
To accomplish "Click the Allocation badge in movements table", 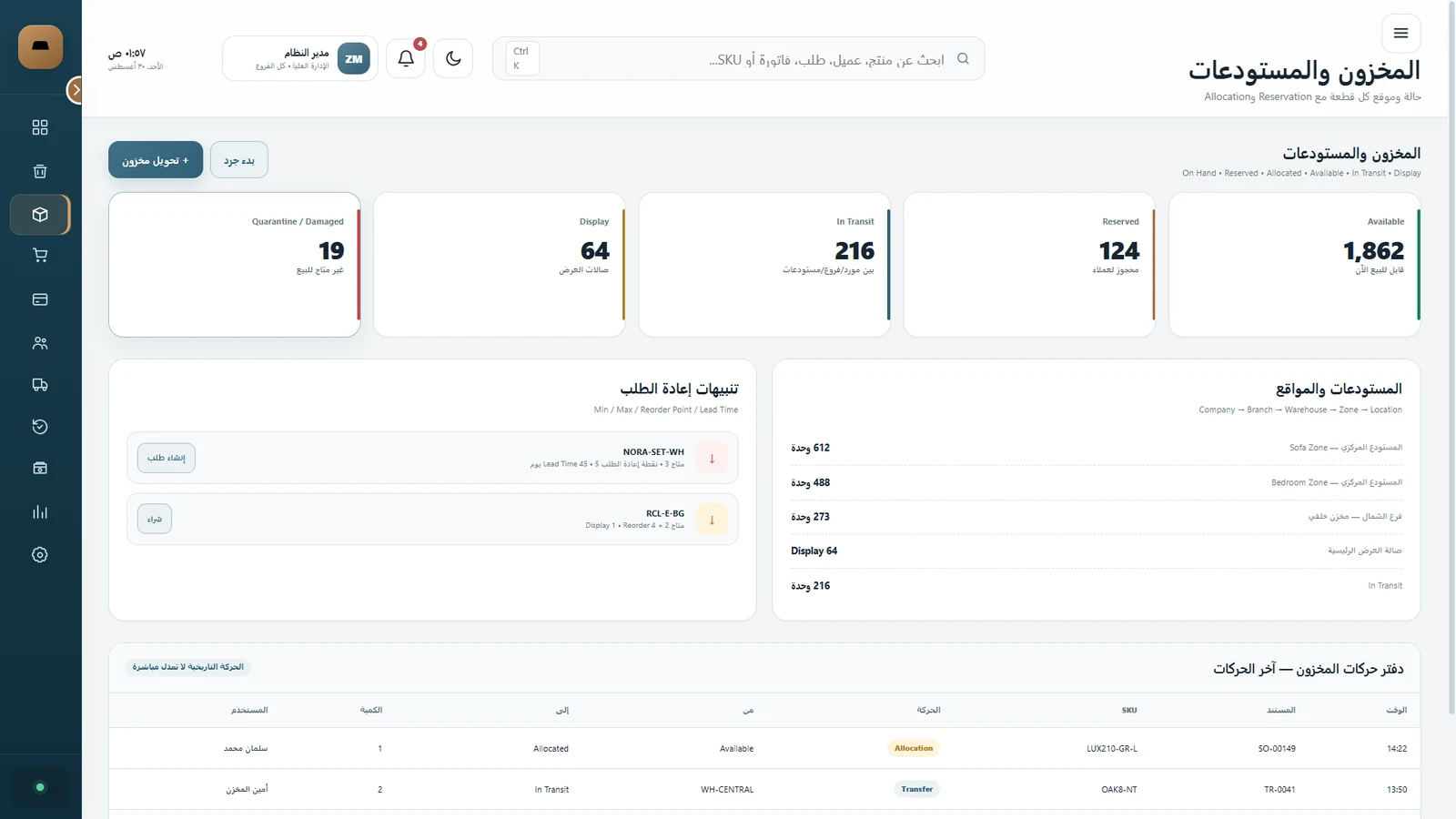I will tap(914, 748).
